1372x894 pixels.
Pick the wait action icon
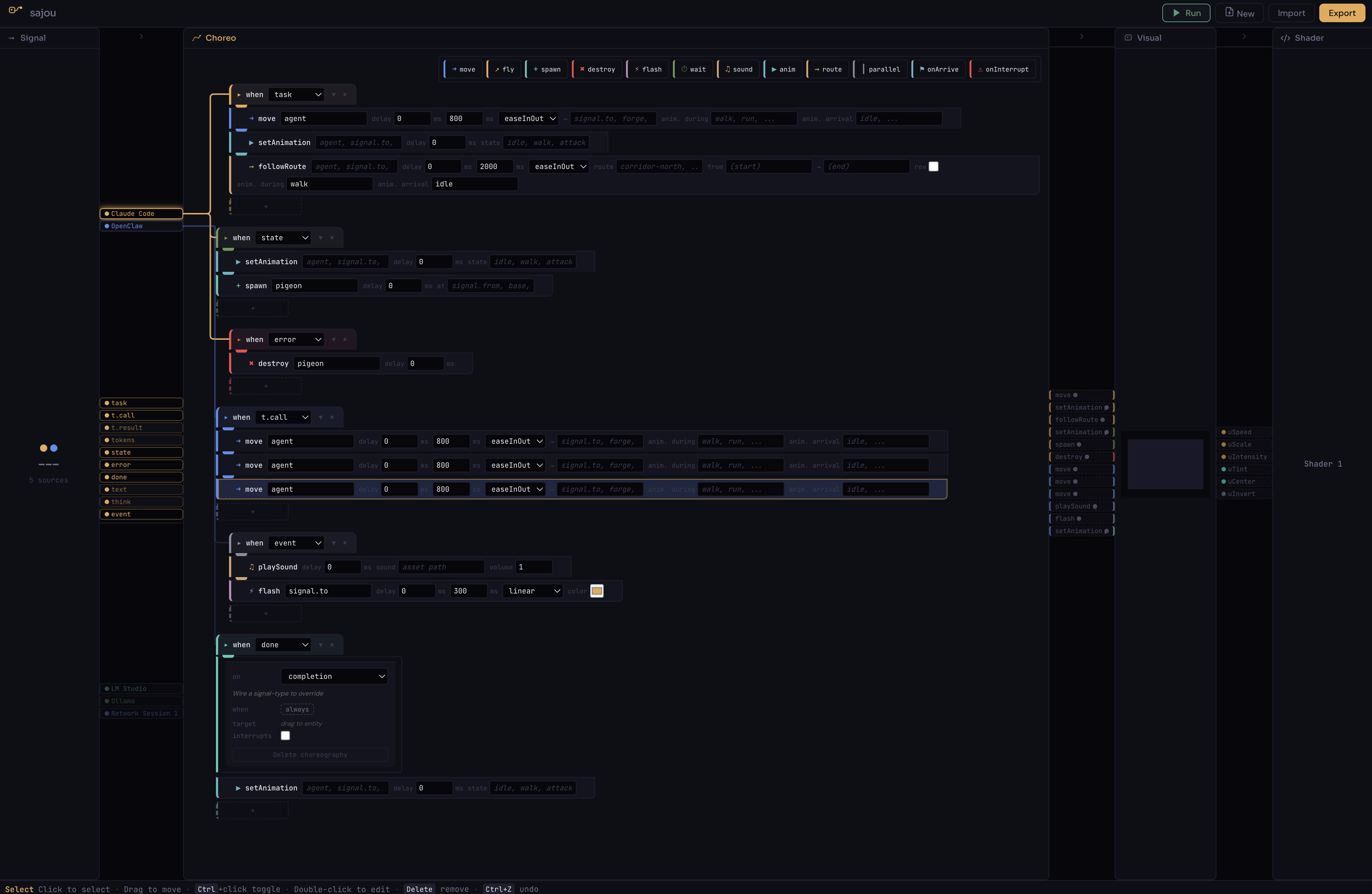tap(693, 69)
